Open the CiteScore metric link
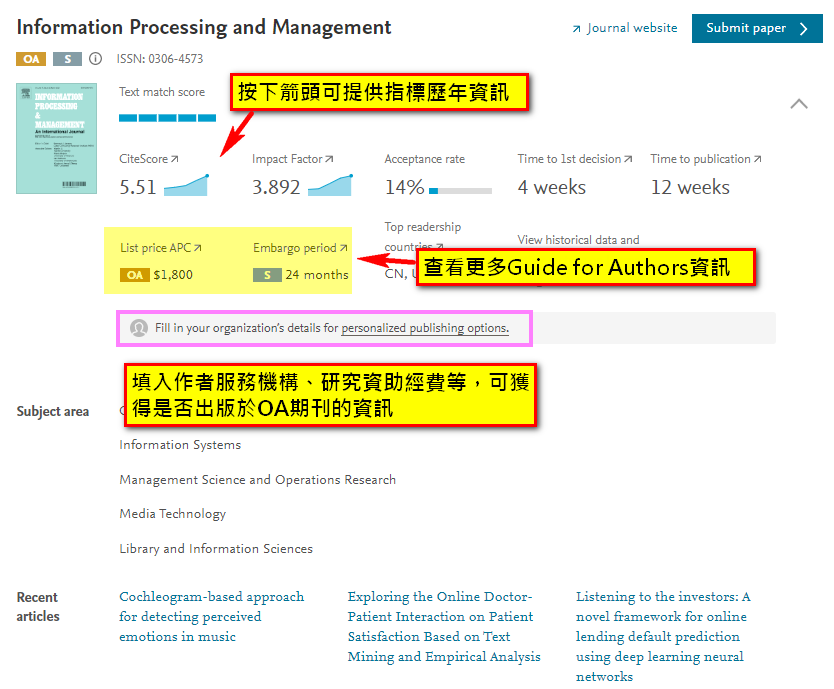834x689 pixels. point(149,159)
